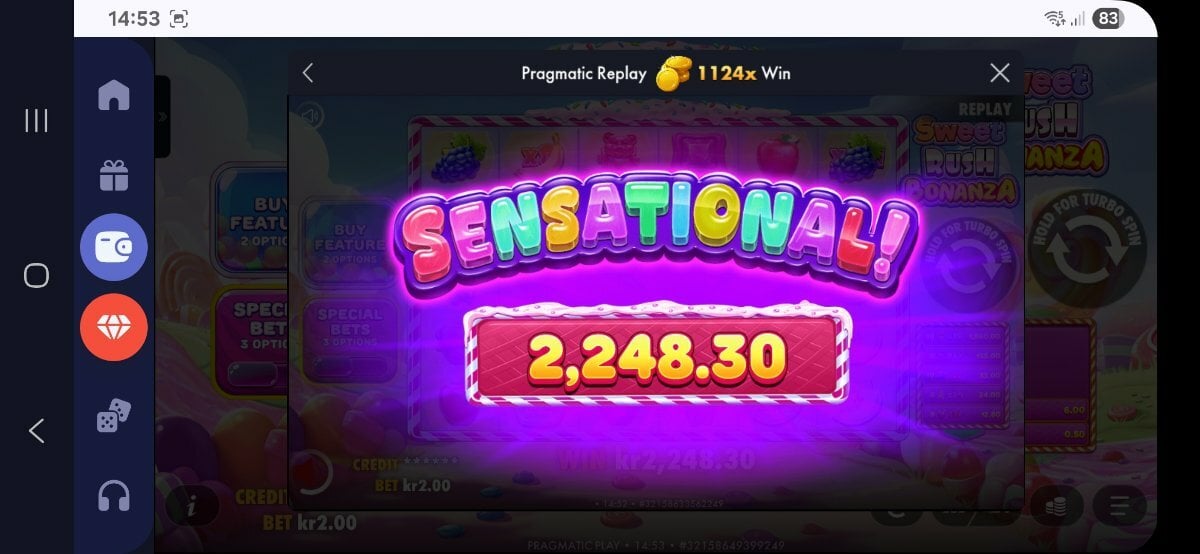
Task: Open the game info 'i' icon
Action: click(x=190, y=507)
